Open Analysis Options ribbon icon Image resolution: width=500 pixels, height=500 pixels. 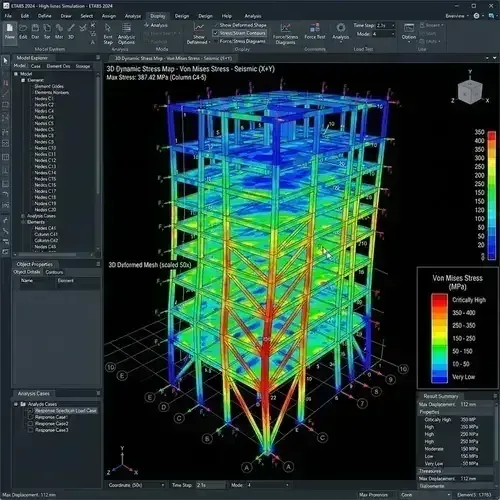coord(126,28)
